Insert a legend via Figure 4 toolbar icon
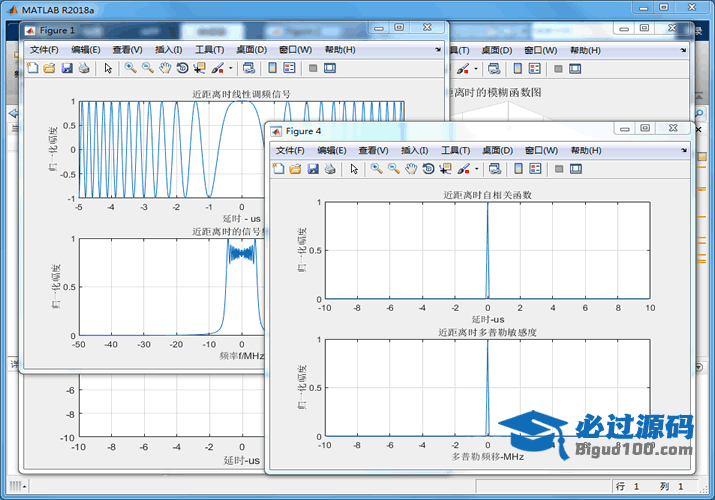 (x=535, y=169)
